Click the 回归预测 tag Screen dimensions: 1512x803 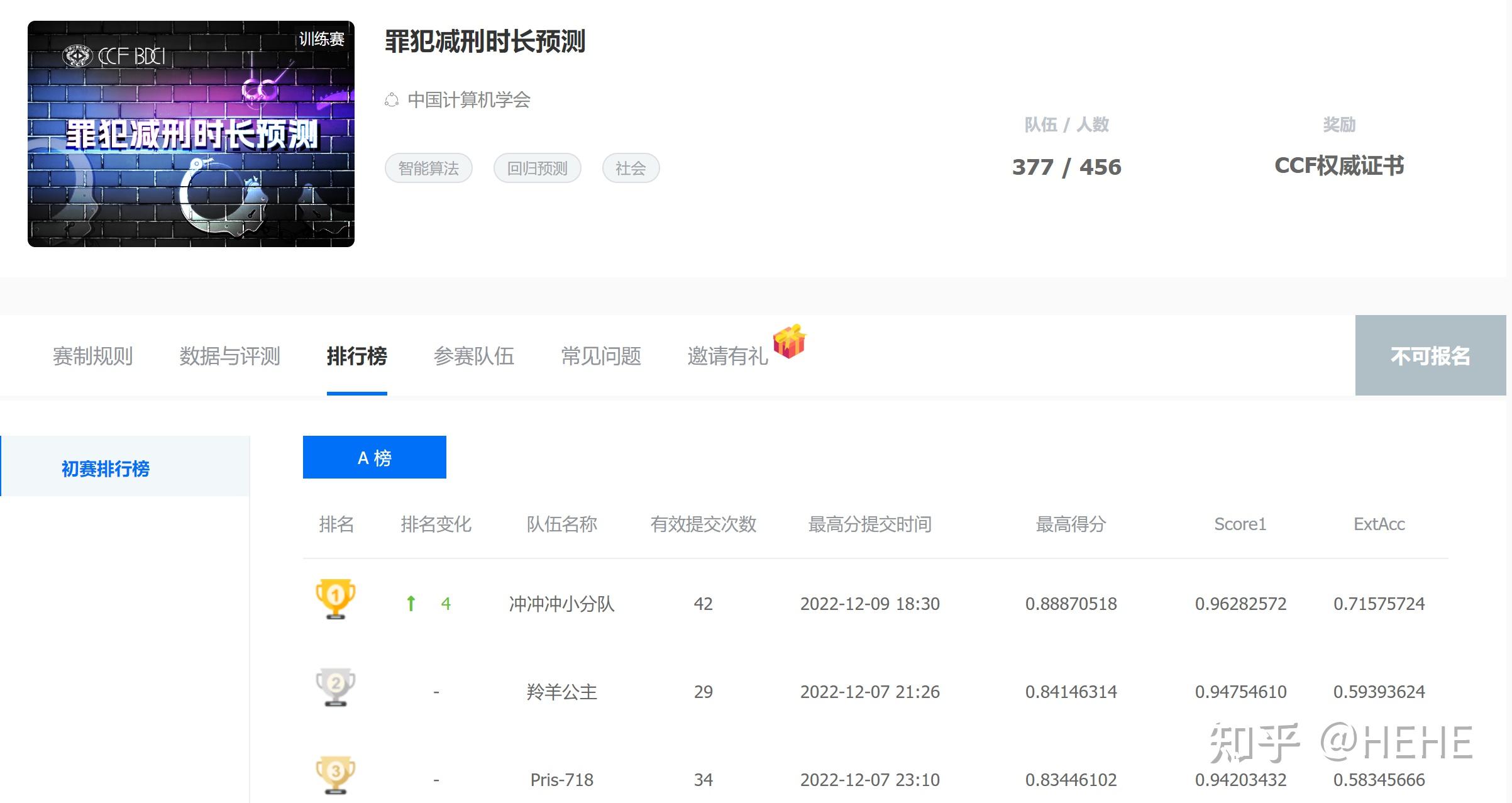538,168
